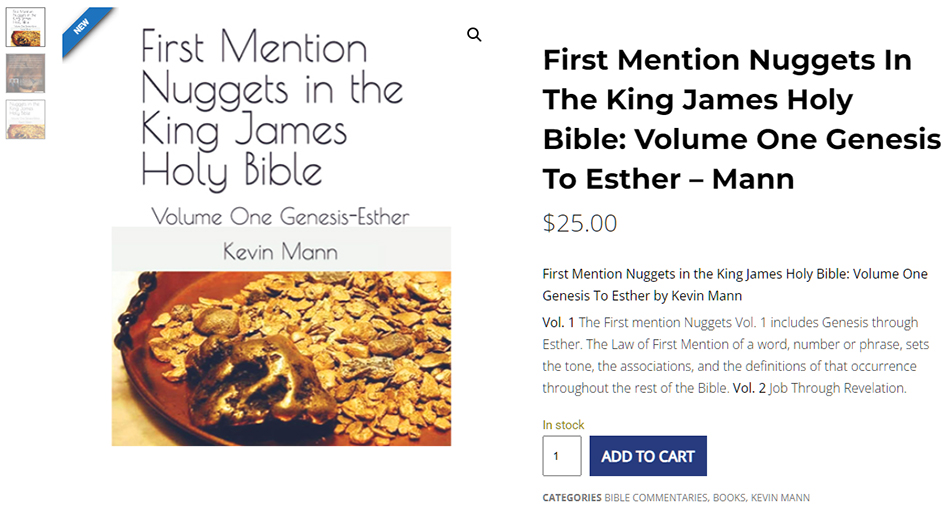Screen dimensions: 950x515
Task: Click the quantity input field
Action: point(561,456)
